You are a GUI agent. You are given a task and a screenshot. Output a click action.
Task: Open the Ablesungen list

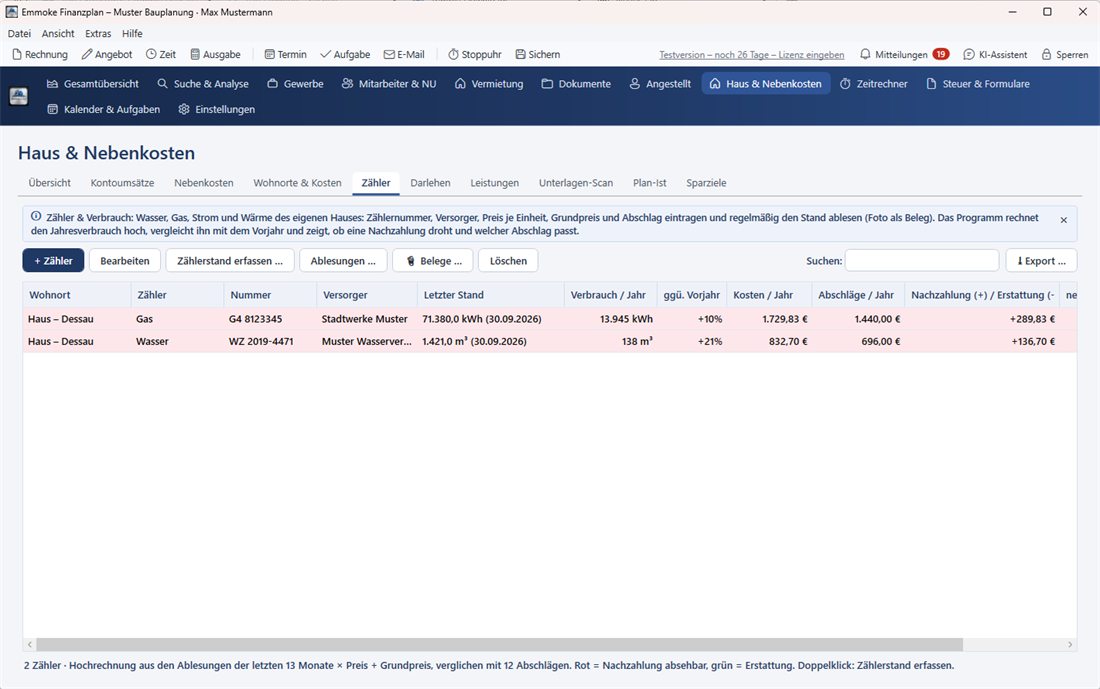pyautogui.click(x=343, y=260)
